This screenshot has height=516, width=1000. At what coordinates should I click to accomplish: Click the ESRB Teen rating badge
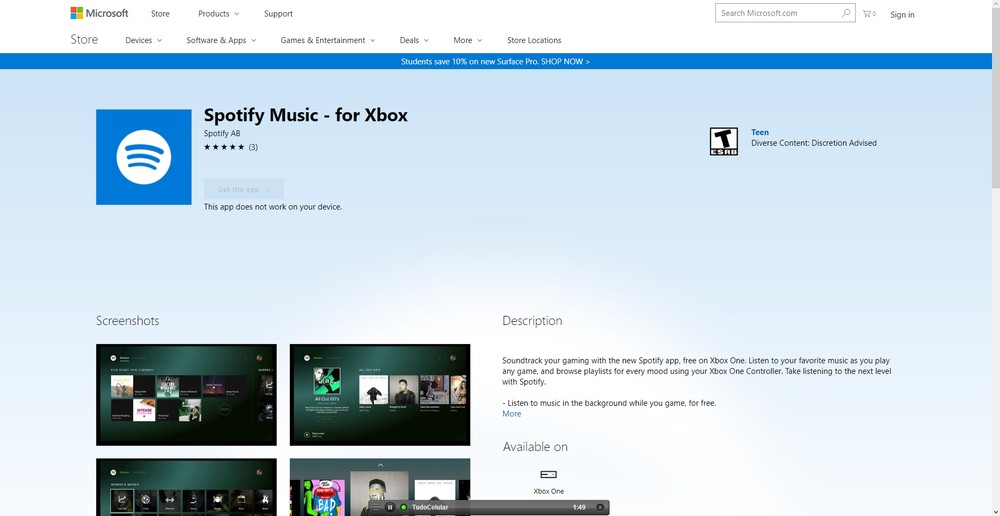[724, 141]
